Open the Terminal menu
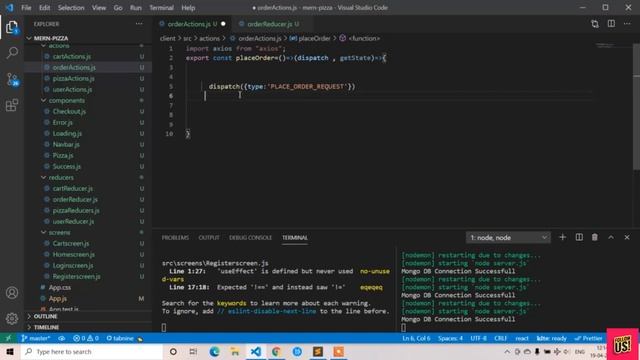640x360 pixels. 161,7
